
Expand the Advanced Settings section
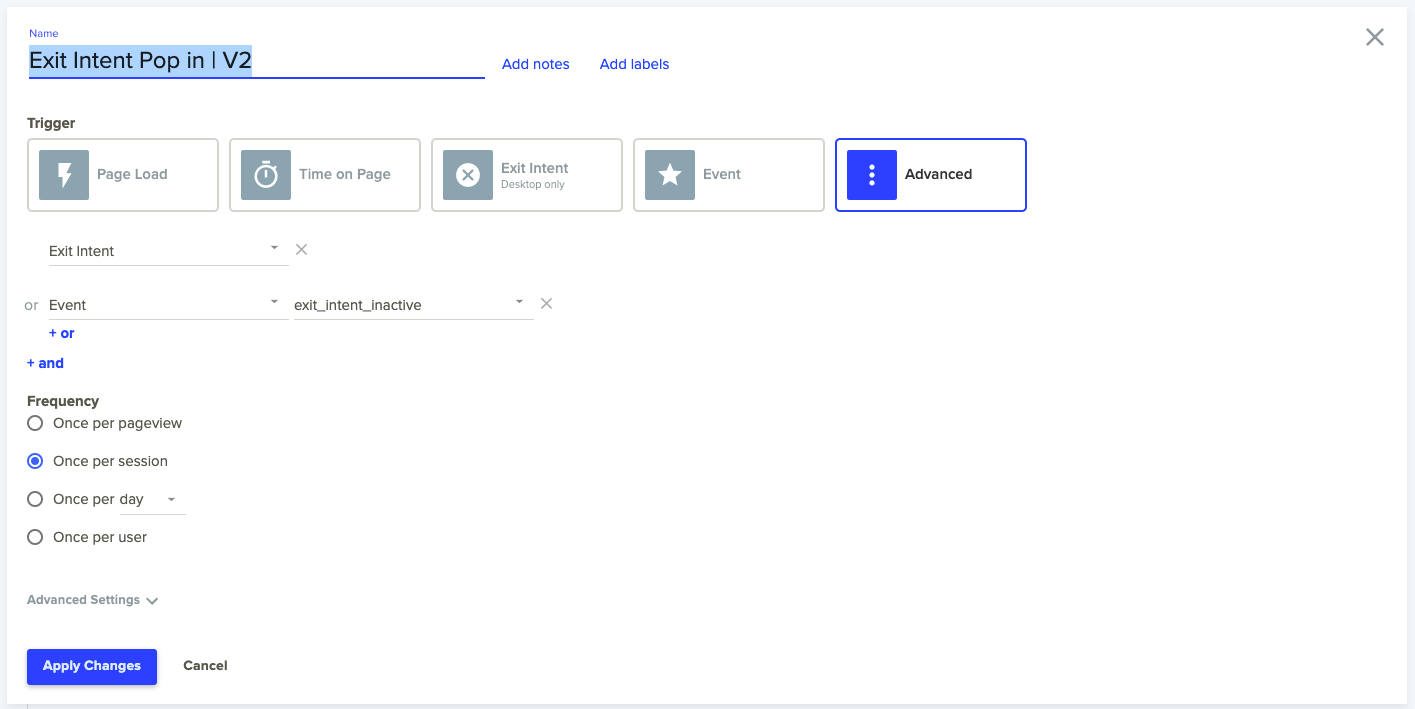[x=92, y=600]
